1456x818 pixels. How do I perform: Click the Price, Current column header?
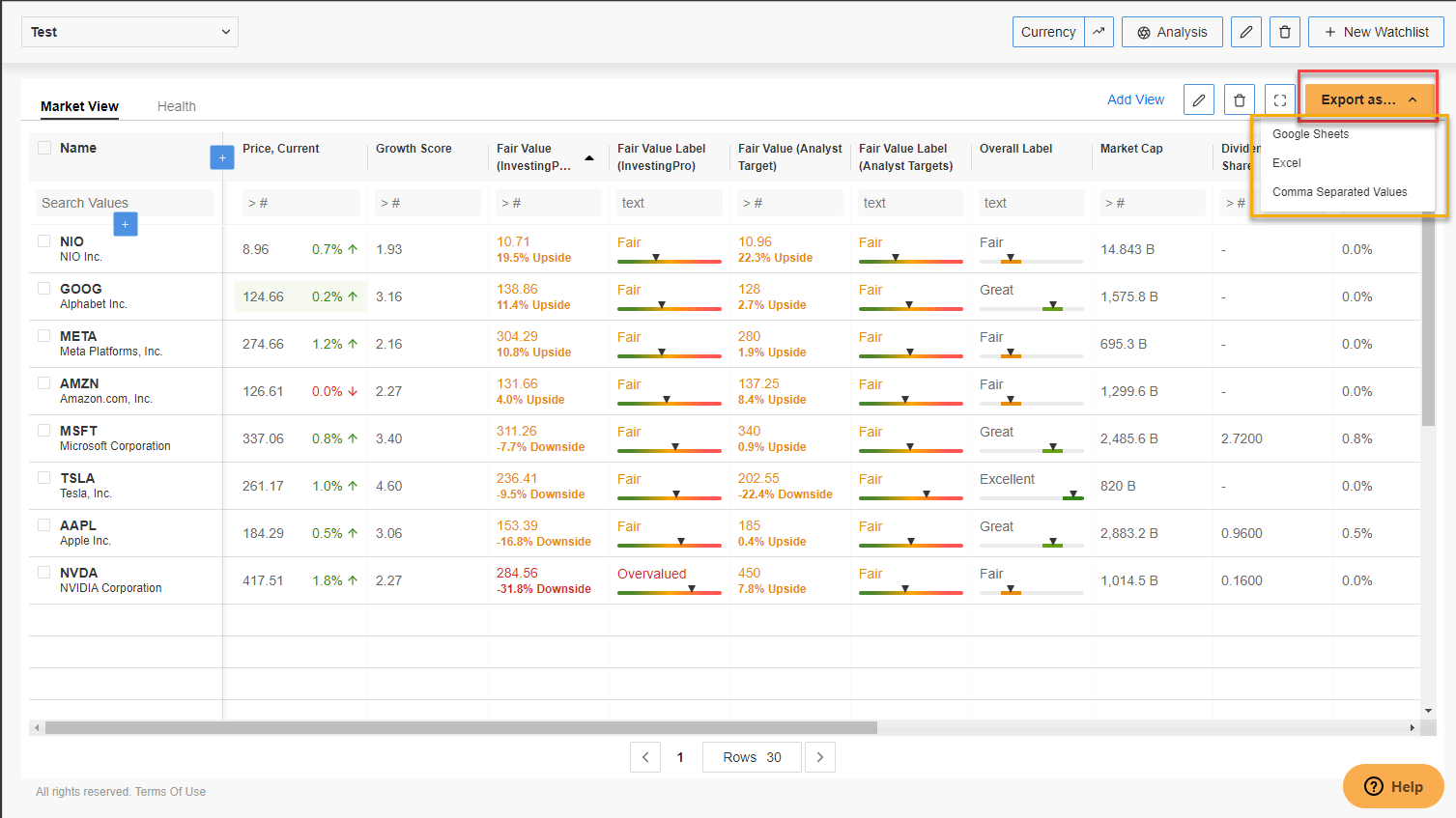(281, 149)
